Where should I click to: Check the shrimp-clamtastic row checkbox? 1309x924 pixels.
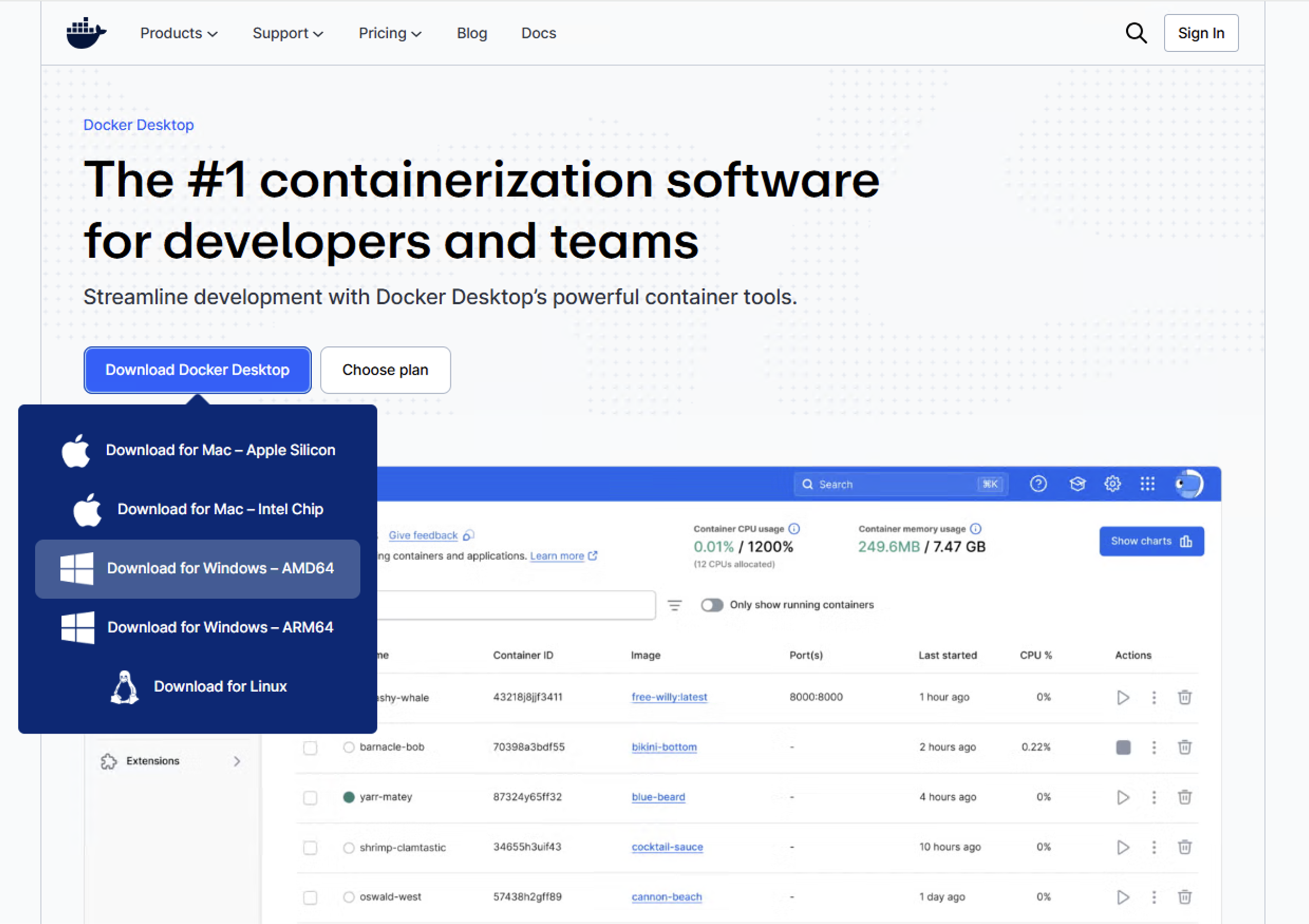[x=310, y=847]
